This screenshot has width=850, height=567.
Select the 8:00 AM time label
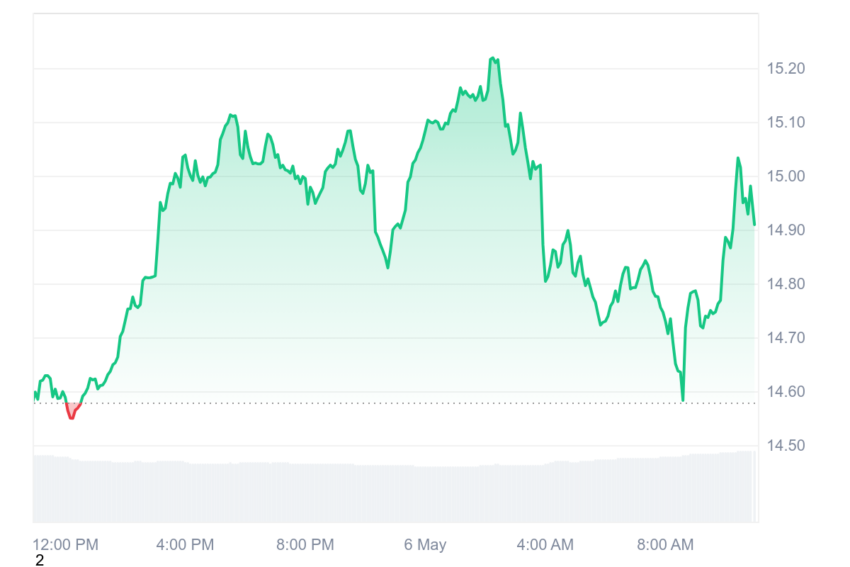665,544
